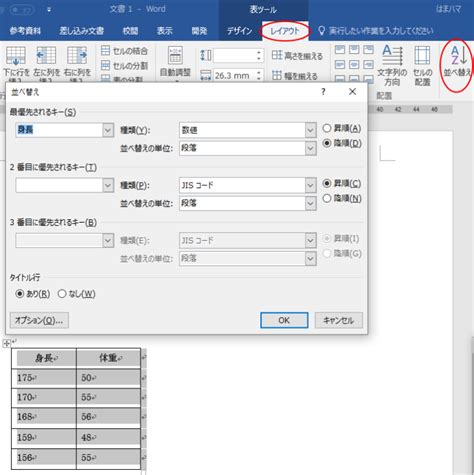Open the 差し込み文書 ribbon tab
The image size is (474, 475).
point(82,31)
